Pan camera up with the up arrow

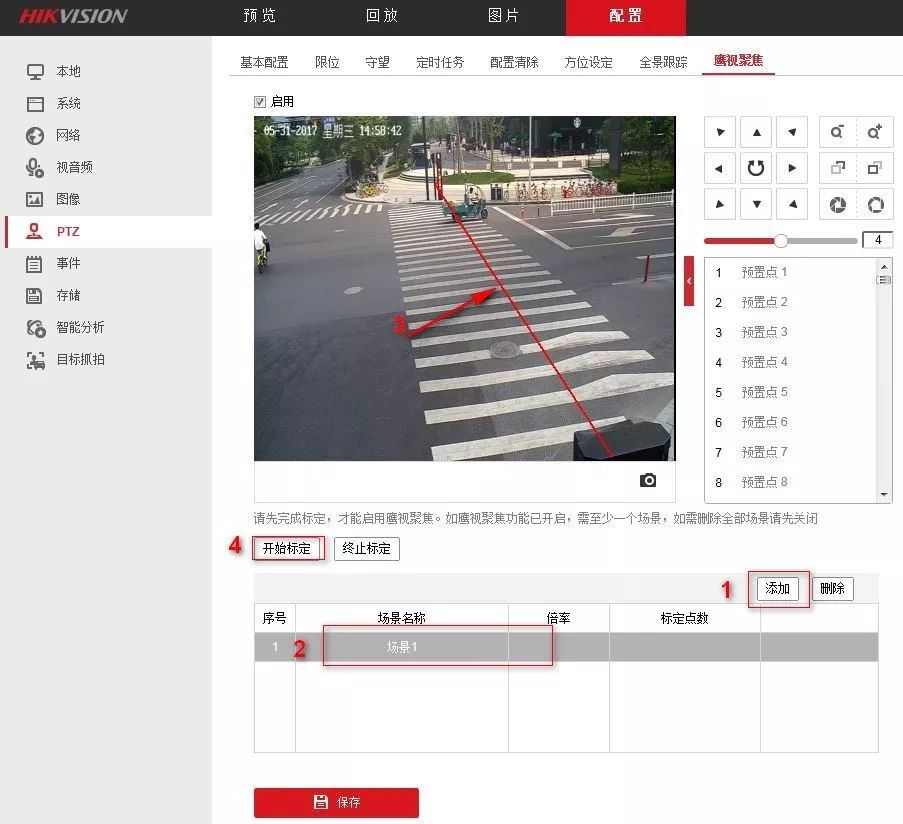click(756, 132)
